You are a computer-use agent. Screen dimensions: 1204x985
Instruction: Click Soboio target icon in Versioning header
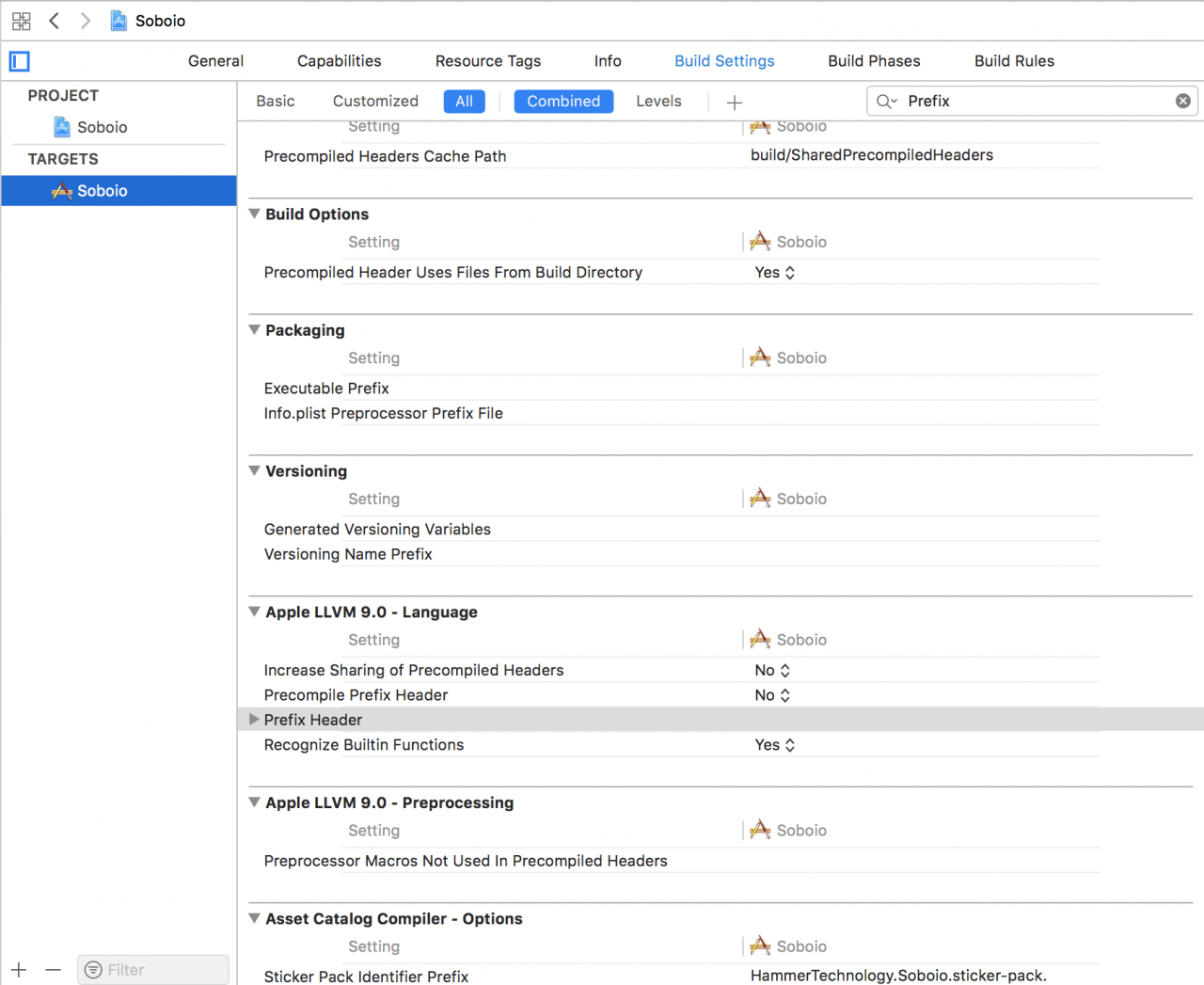click(760, 499)
